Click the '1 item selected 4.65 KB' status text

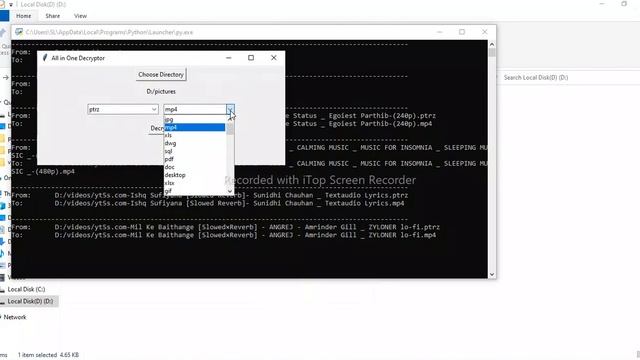[48, 355]
